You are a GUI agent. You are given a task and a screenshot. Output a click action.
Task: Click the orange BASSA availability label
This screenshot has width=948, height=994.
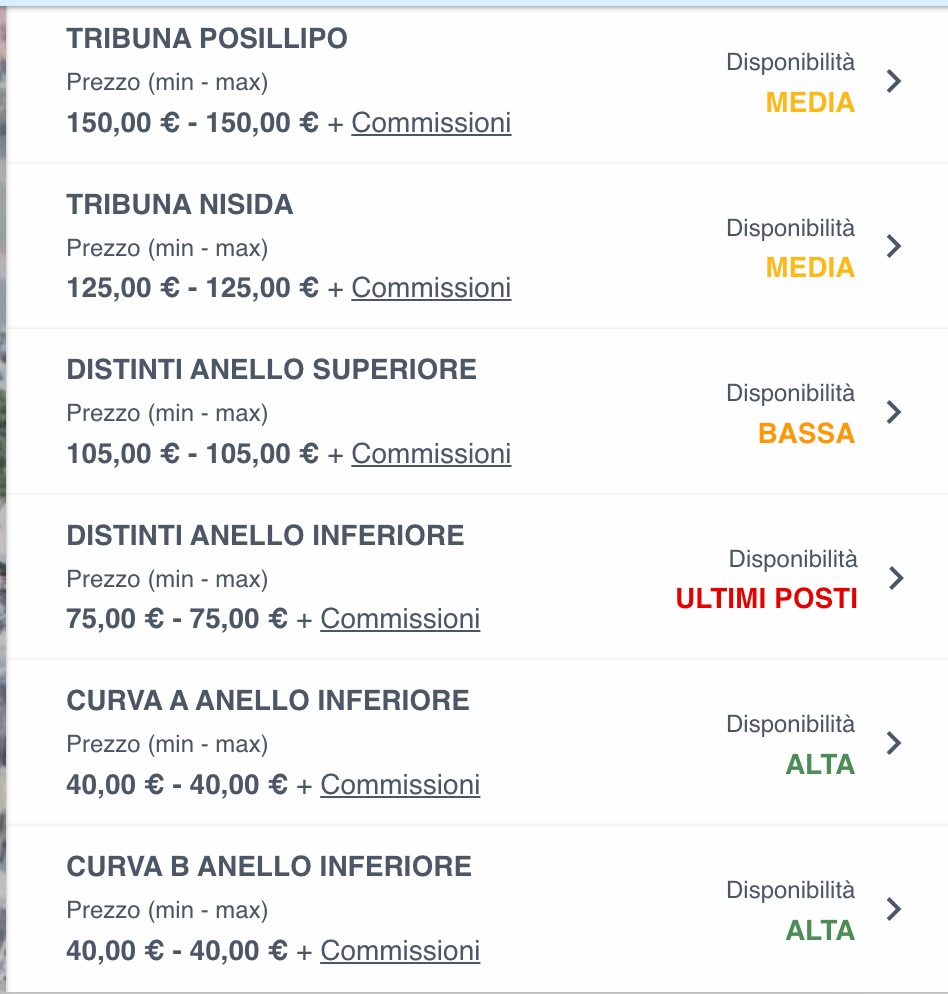pos(806,434)
